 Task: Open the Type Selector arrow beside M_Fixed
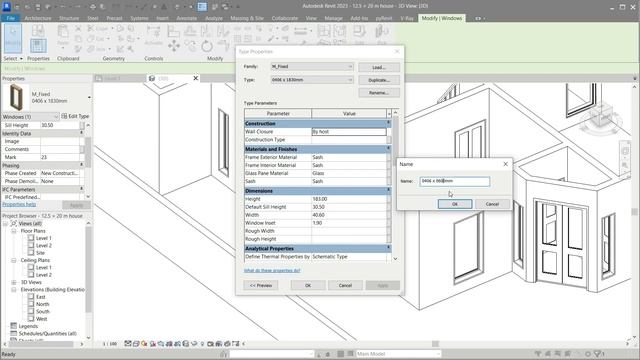click(89, 98)
